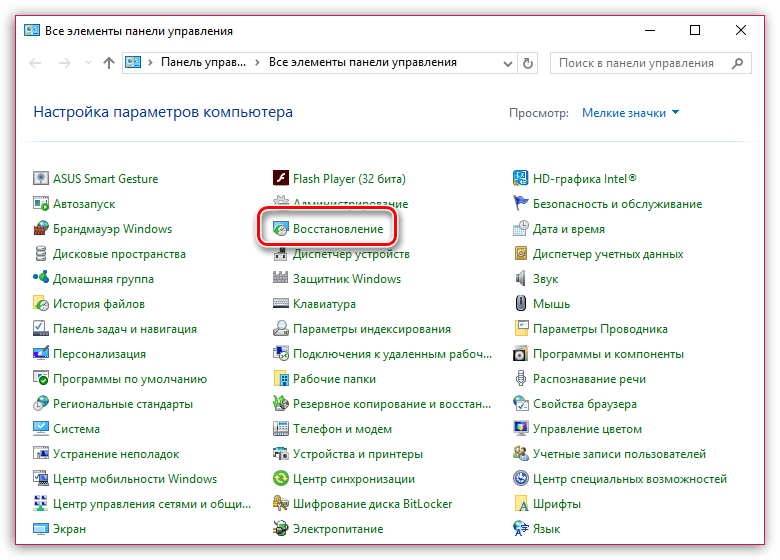Click the Брандмауэр Windows icon
Viewport: 780px width, 560px height.
point(41,229)
